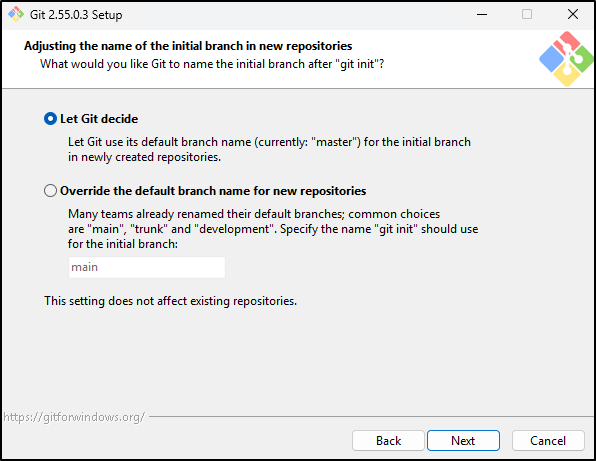Click the branch name input field showing main
Viewport: 596px width, 461px height.
[147, 267]
